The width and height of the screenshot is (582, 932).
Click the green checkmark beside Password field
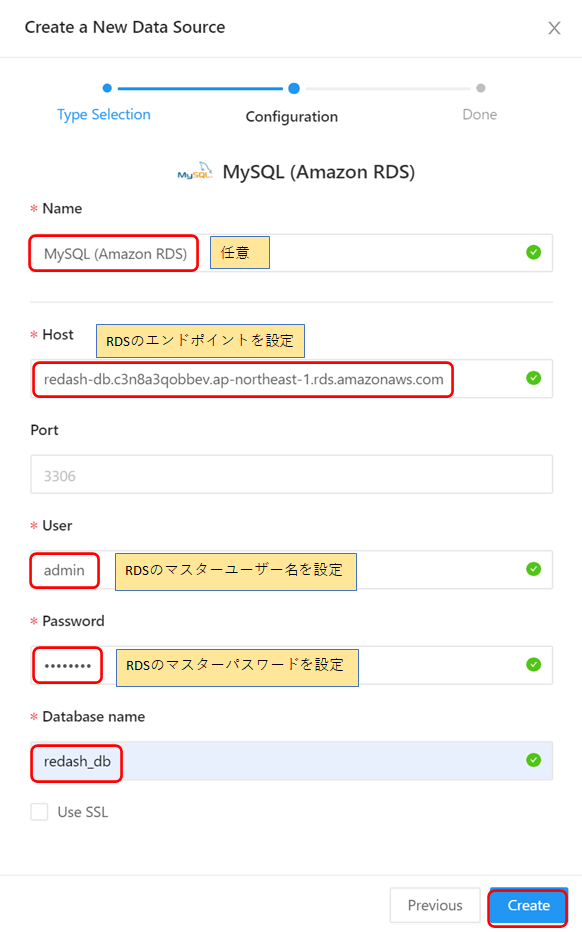(534, 665)
